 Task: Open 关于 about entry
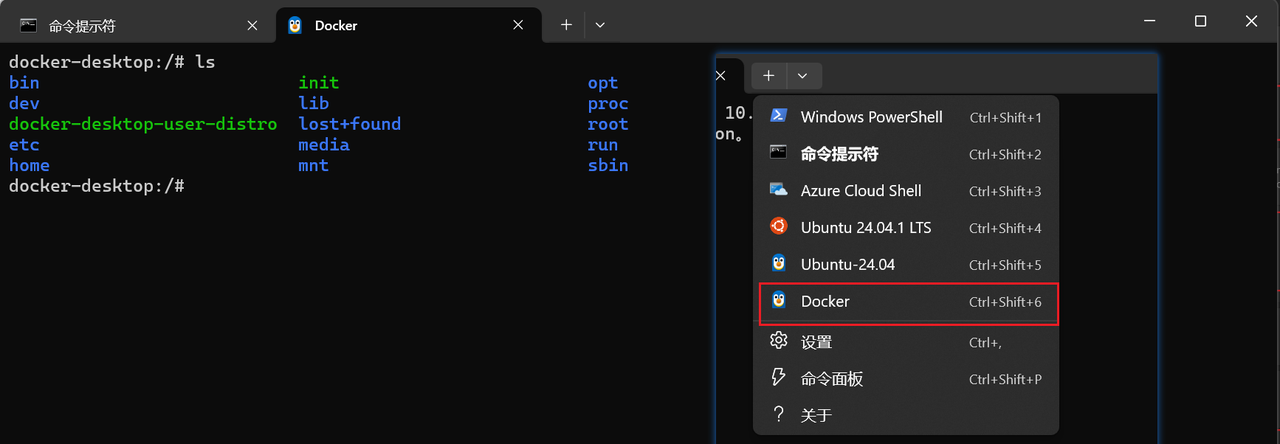(x=816, y=415)
